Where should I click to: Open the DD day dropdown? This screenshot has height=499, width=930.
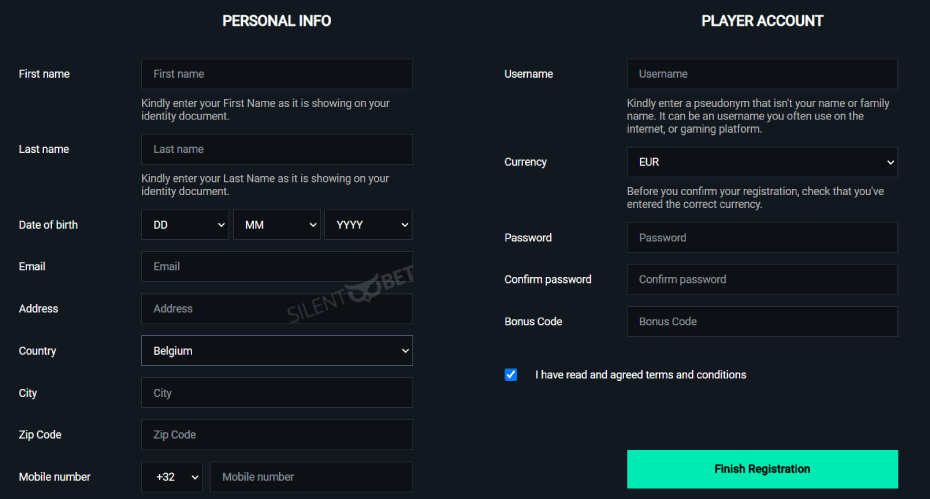pyautogui.click(x=185, y=225)
